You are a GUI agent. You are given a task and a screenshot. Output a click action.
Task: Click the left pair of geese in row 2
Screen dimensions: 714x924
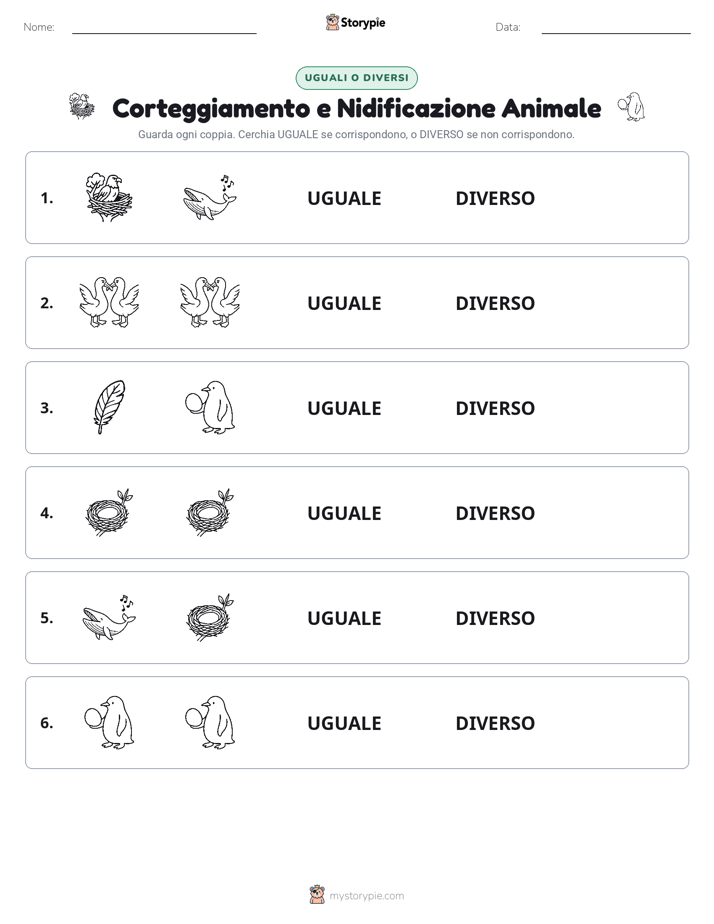tap(110, 302)
